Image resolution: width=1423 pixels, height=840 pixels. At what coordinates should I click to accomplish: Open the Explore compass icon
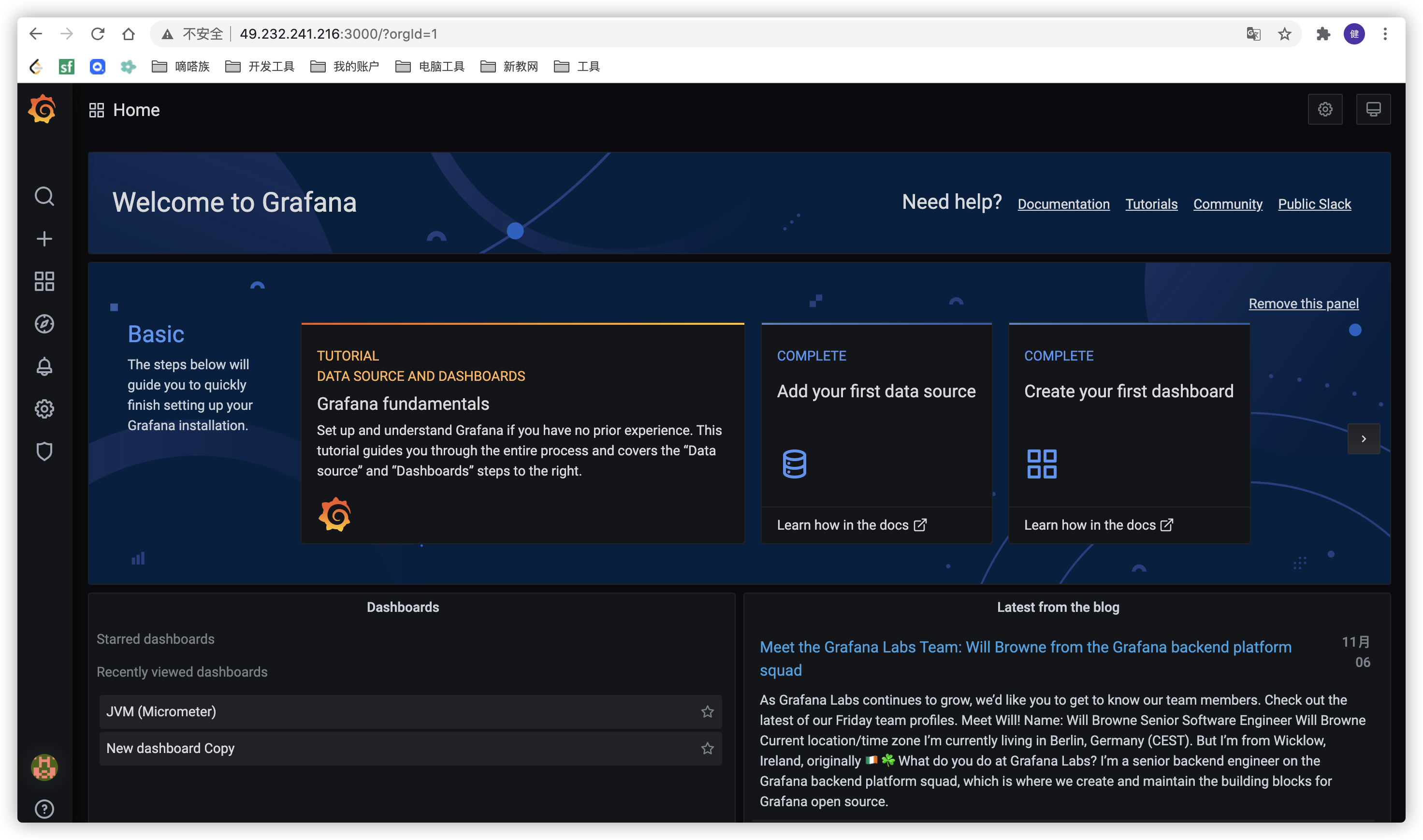[x=44, y=324]
